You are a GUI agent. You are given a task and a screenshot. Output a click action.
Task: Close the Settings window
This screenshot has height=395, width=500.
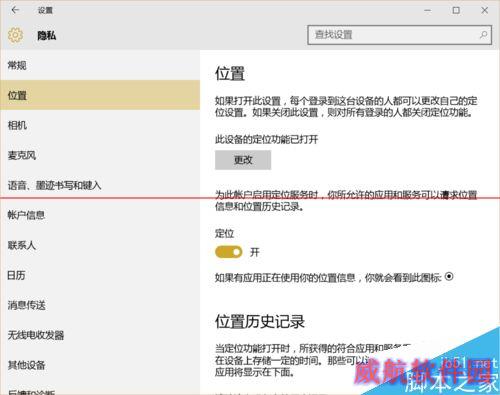[x=484, y=10]
